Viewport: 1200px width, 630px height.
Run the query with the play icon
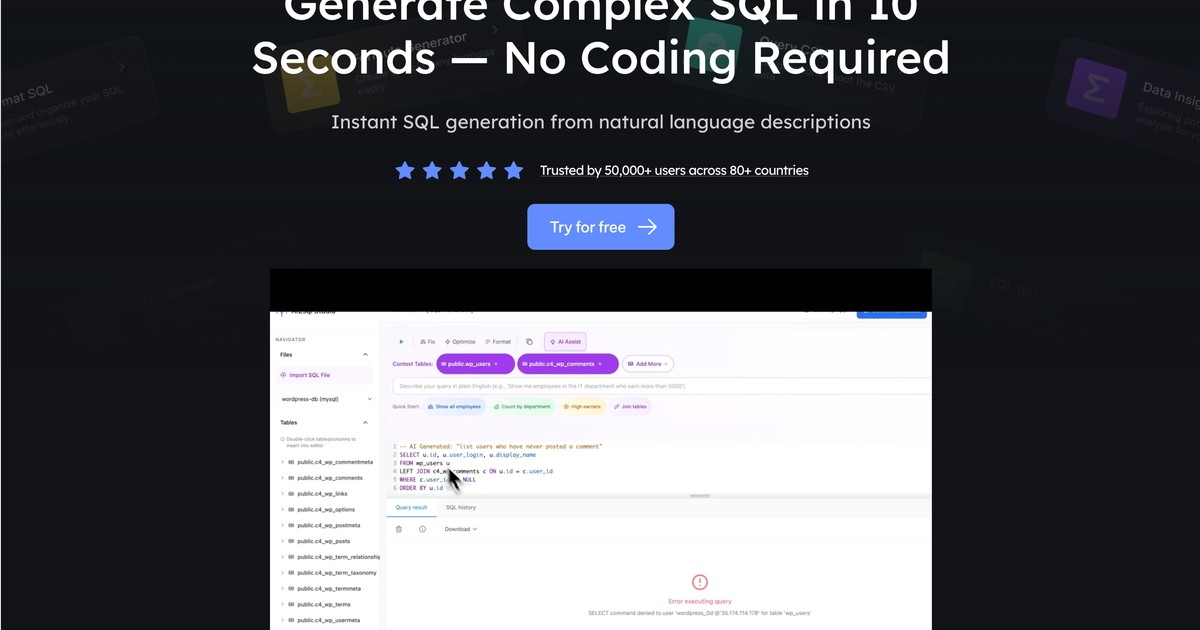(401, 342)
